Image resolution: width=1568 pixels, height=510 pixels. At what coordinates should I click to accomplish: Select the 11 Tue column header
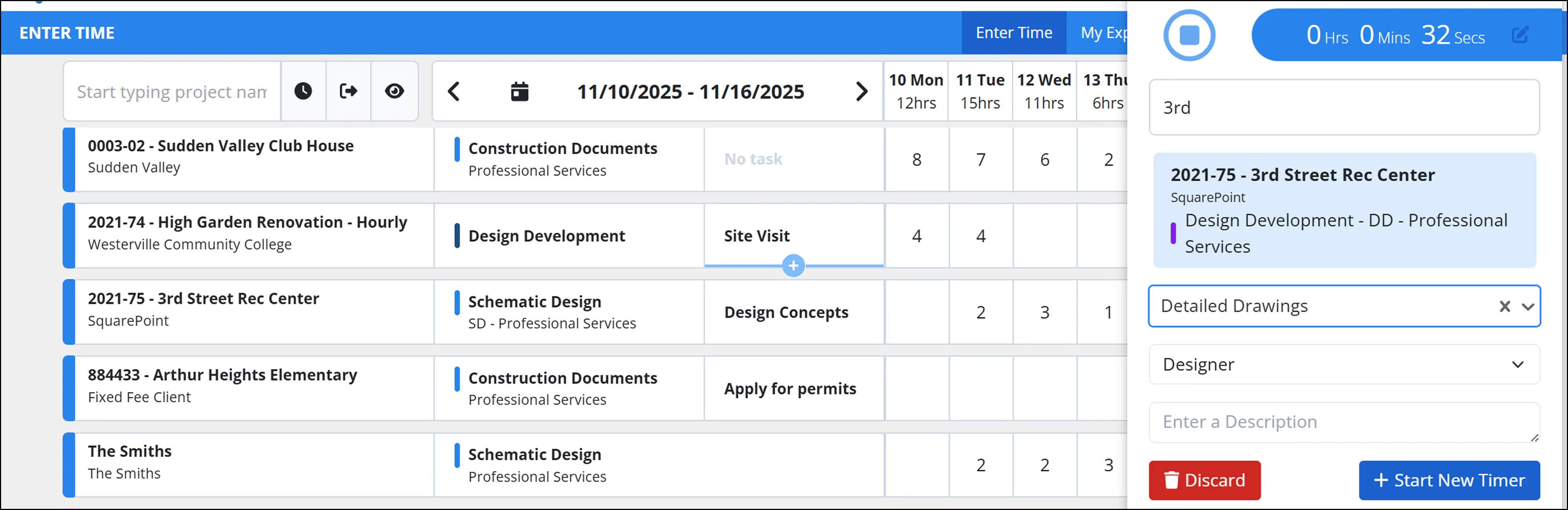[980, 91]
